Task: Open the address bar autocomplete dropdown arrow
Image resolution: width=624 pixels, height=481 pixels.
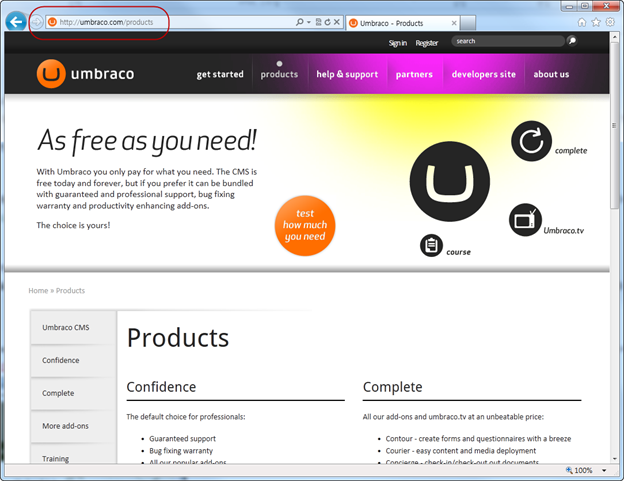Action: 309,22
